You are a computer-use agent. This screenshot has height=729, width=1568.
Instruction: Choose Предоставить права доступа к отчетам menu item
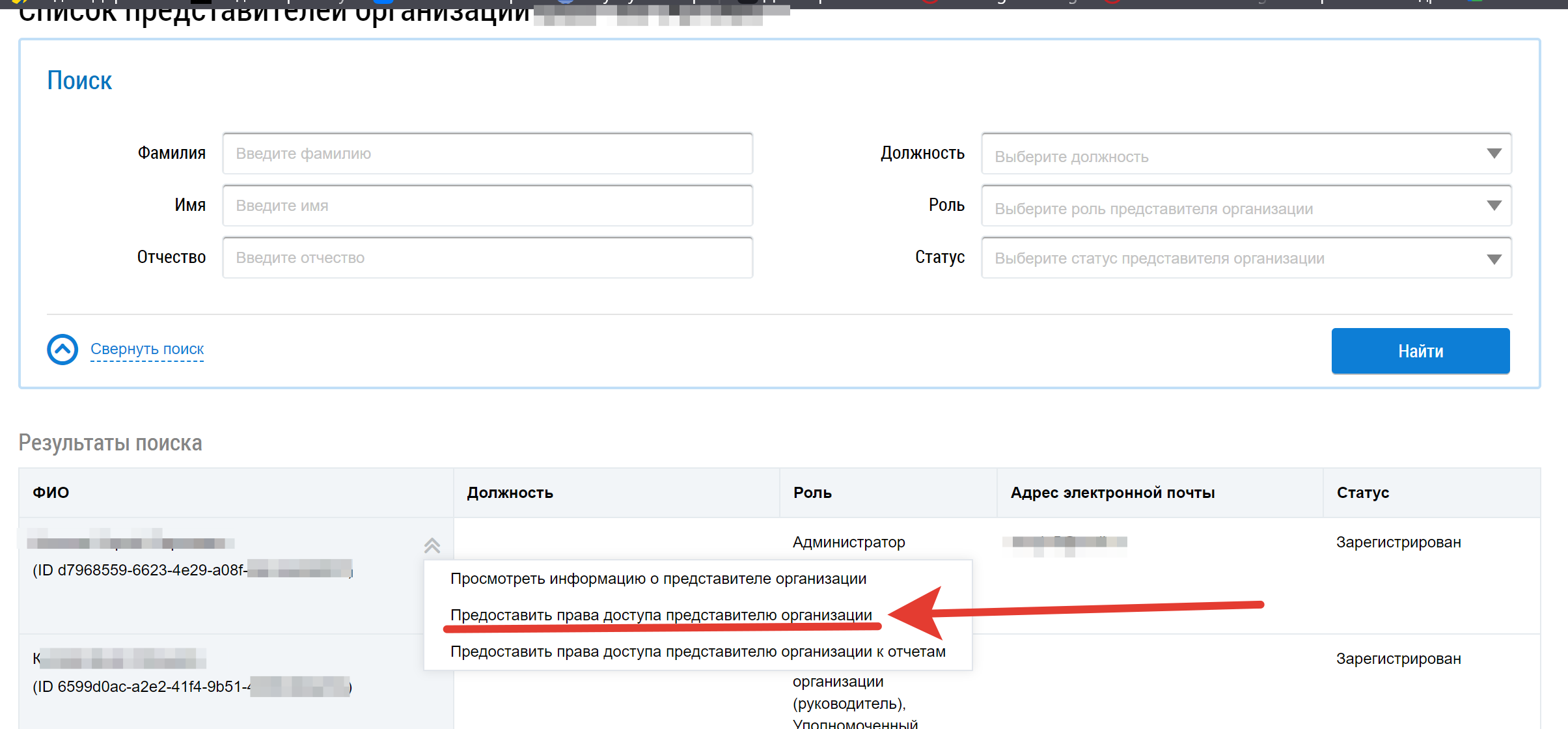(698, 652)
